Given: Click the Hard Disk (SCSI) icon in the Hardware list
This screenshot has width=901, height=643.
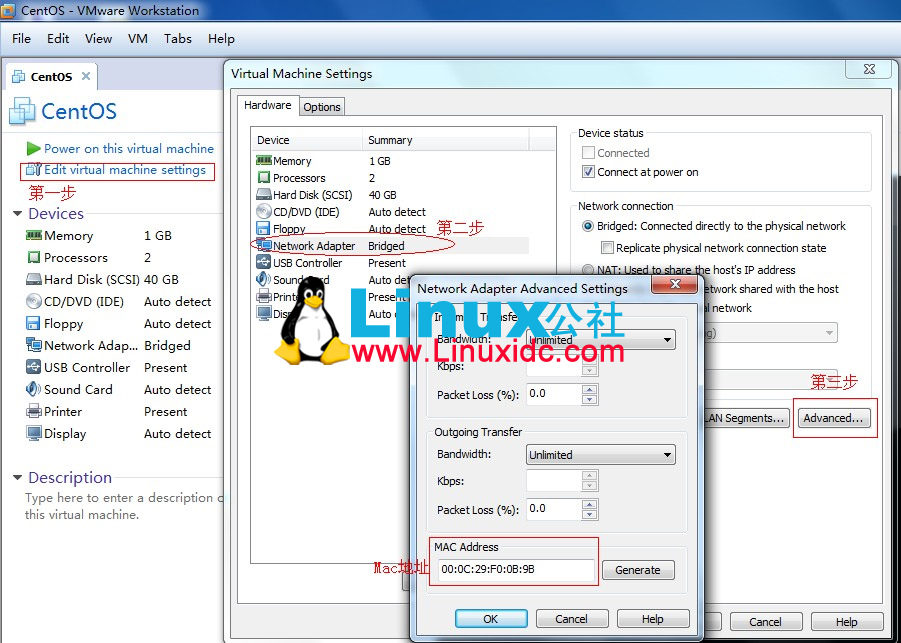Looking at the screenshot, I should (x=264, y=194).
